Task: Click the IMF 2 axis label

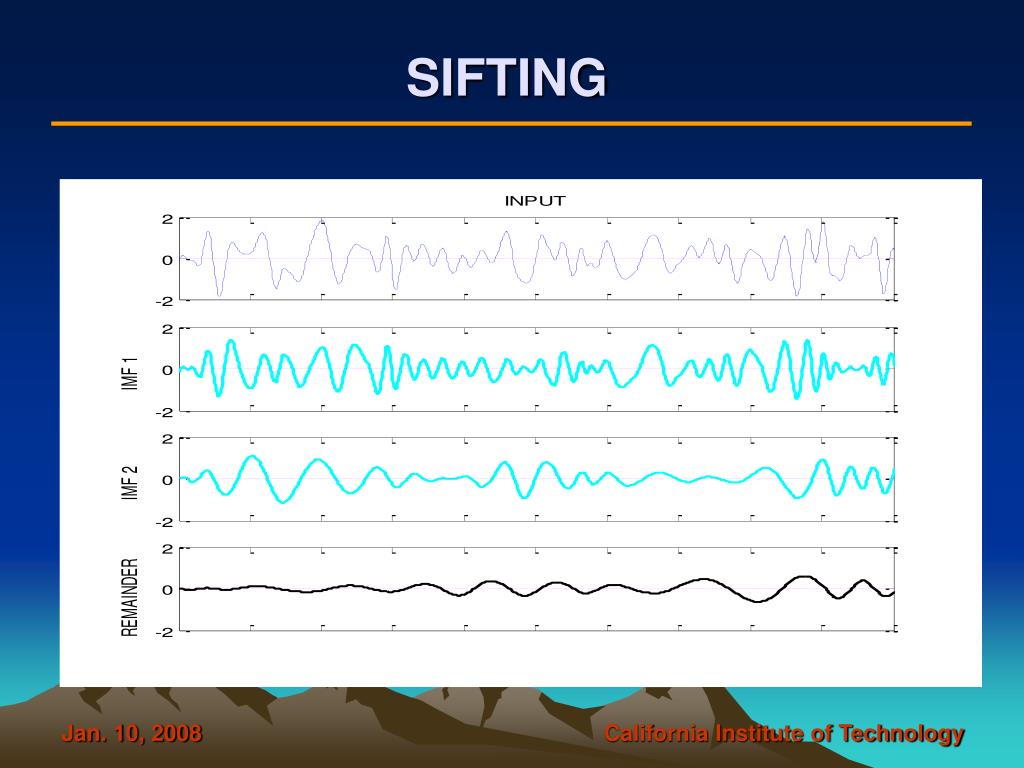Action: [x=130, y=483]
